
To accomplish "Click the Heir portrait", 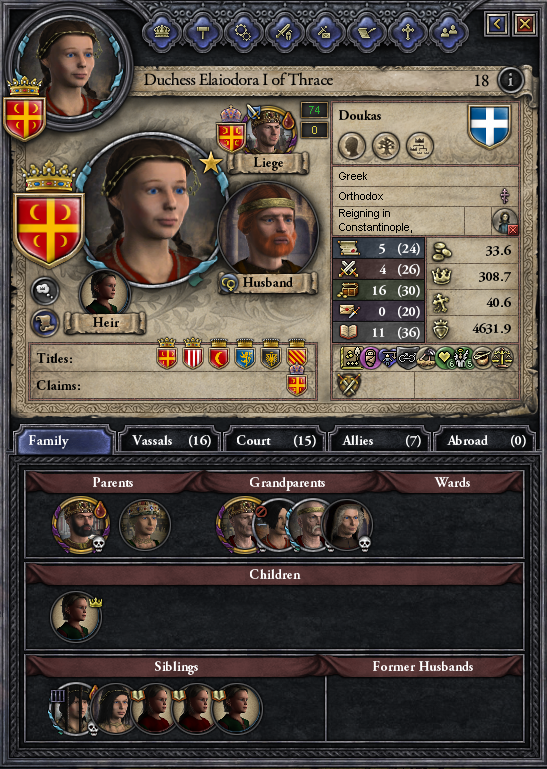I will click(104, 294).
